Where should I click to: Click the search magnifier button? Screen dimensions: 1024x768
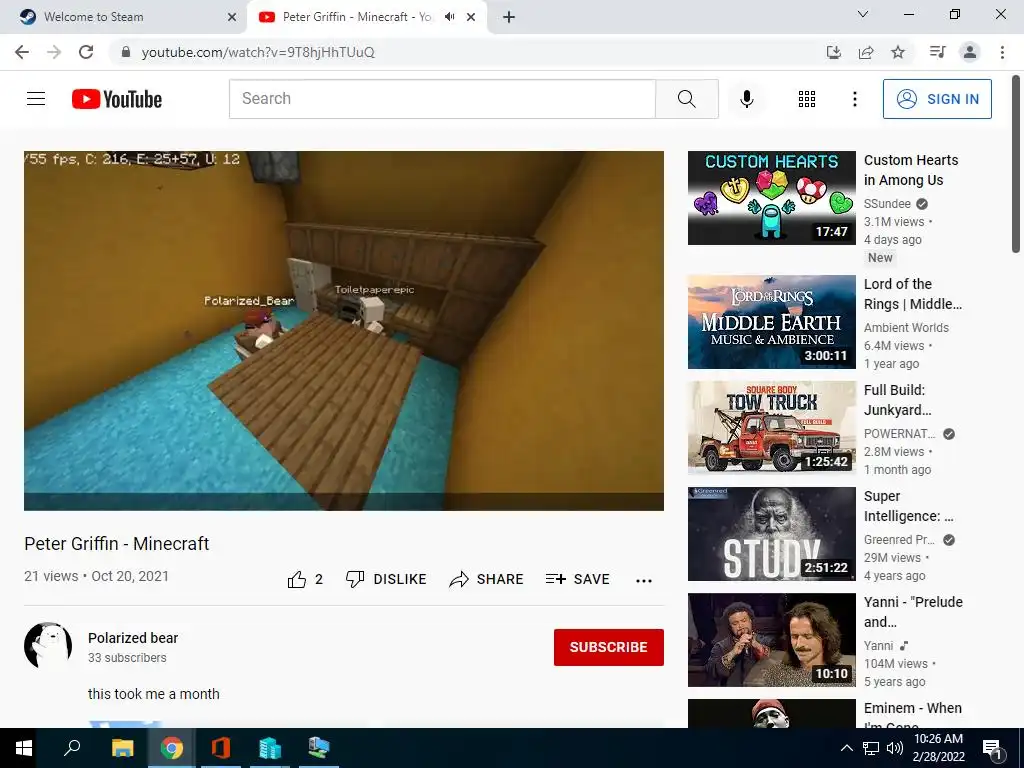[686, 99]
